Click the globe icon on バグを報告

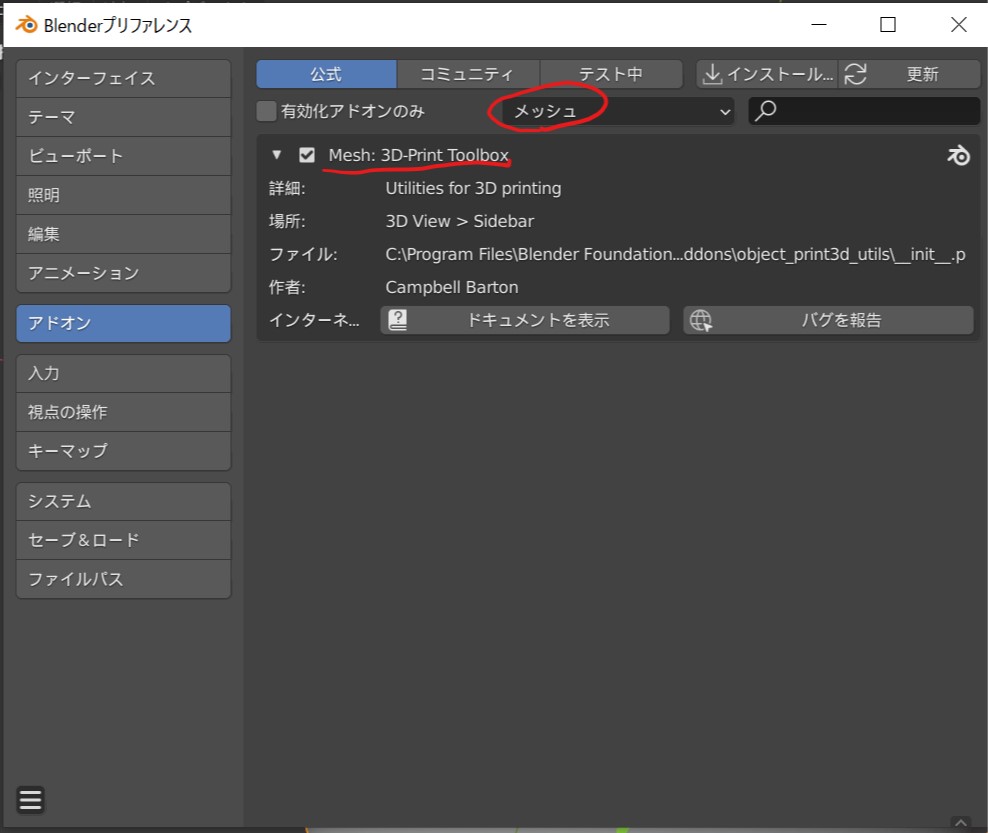click(700, 320)
